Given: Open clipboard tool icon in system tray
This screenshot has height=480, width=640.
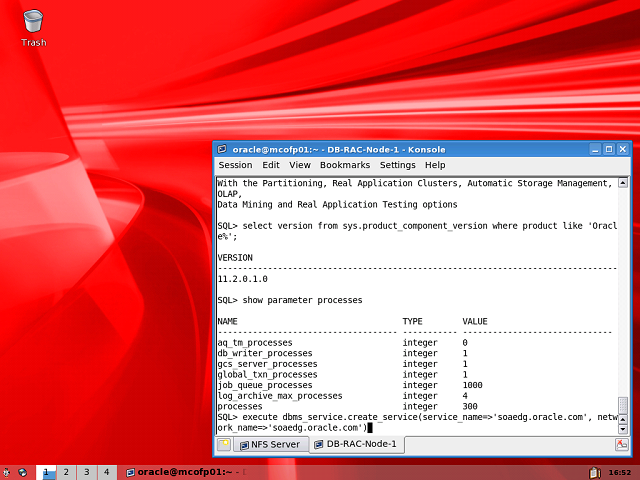Looking at the screenshot, I should pos(595,473).
